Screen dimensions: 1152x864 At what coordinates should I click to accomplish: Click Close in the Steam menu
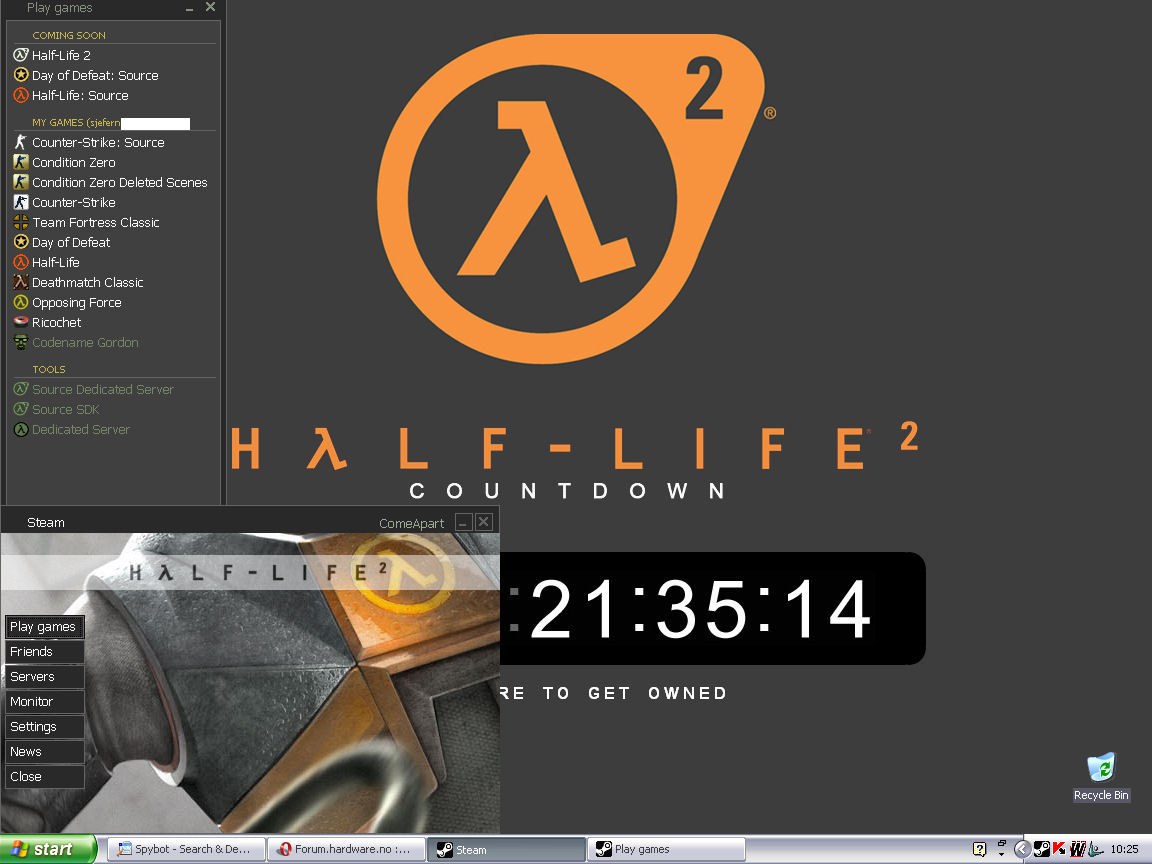tap(43, 777)
